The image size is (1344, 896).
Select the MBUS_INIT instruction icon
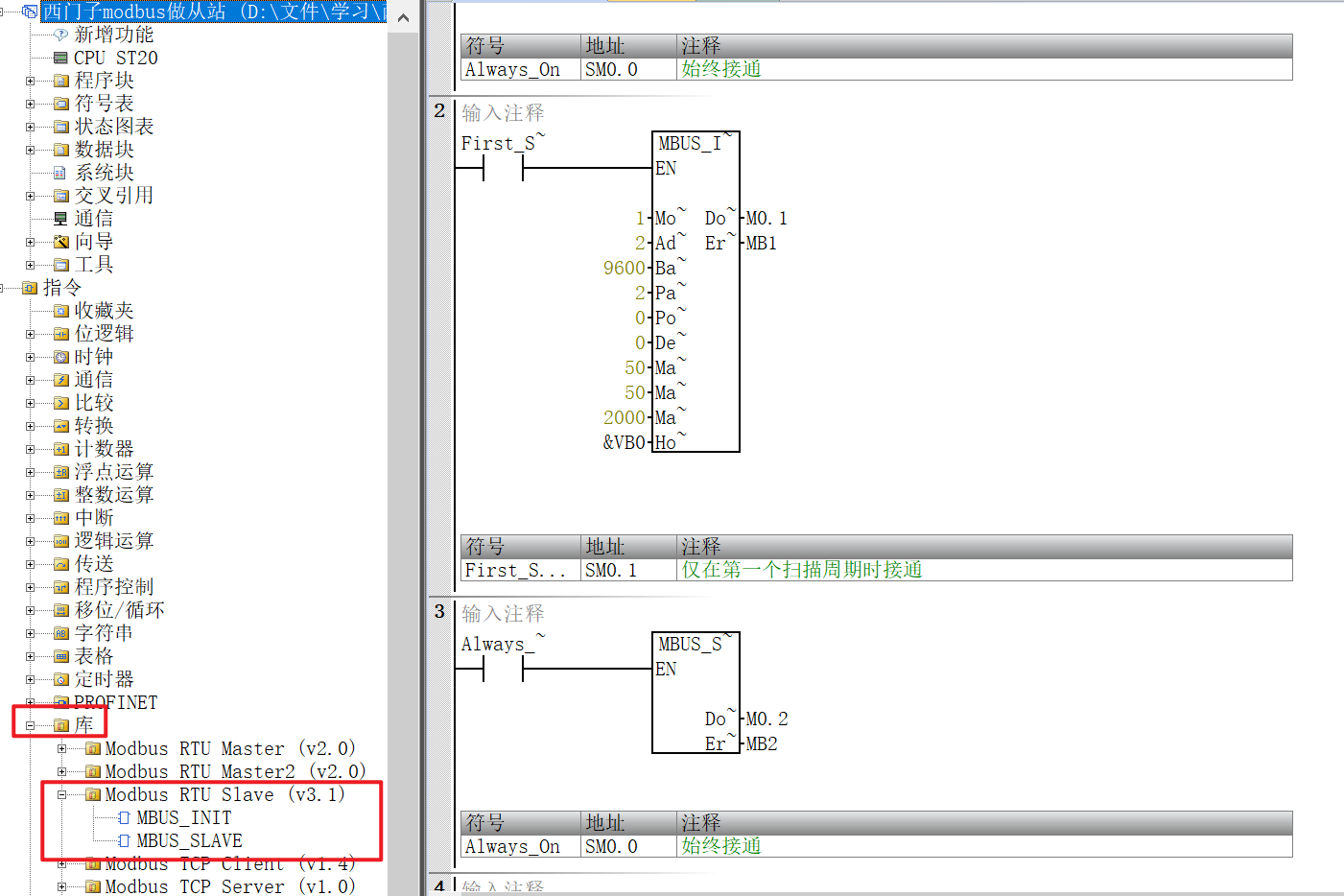point(124,818)
